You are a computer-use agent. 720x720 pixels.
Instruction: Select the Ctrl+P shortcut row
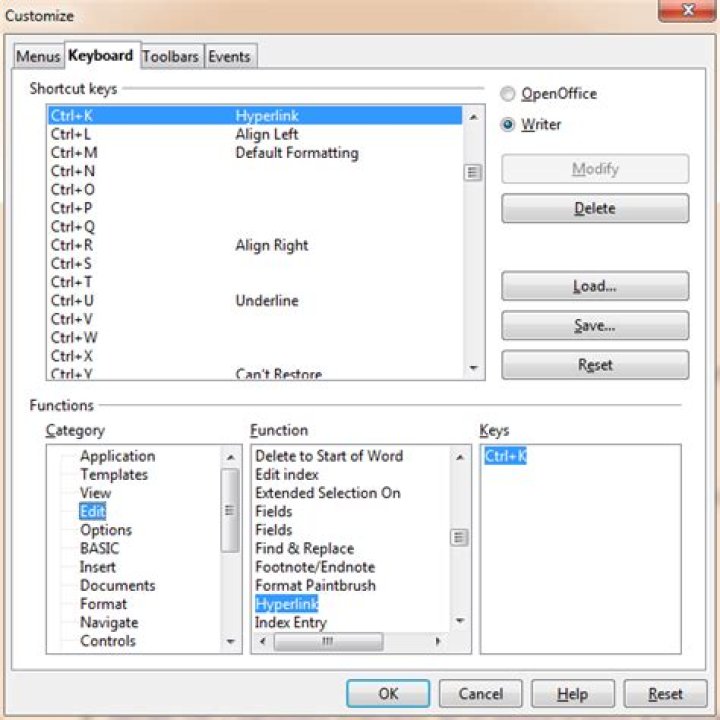[255, 208]
